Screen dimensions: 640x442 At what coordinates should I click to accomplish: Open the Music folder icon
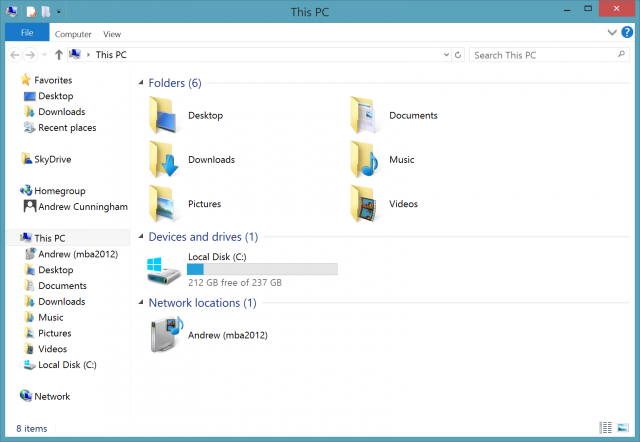click(364, 159)
